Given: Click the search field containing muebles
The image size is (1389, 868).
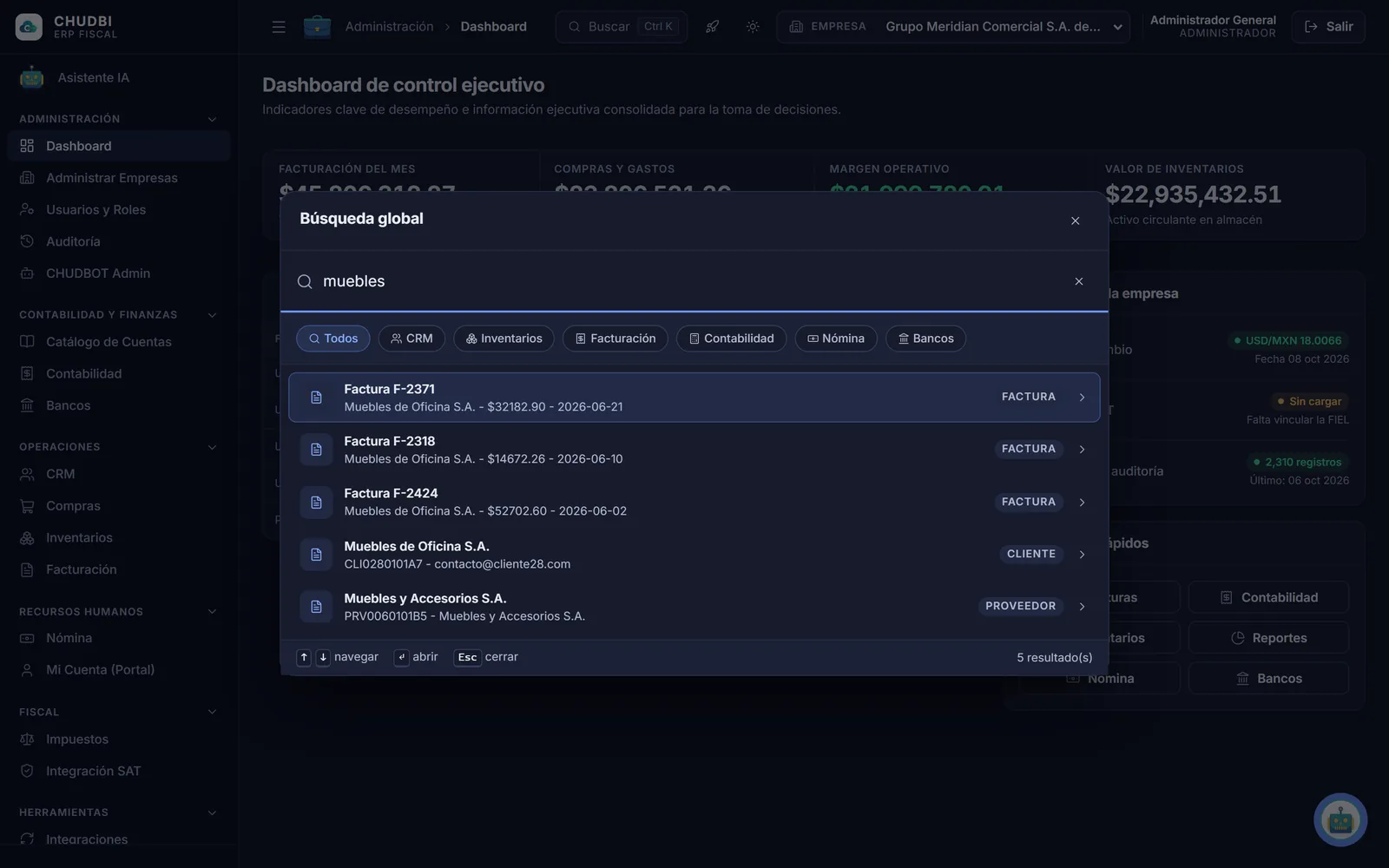Looking at the screenshot, I should click(694, 281).
